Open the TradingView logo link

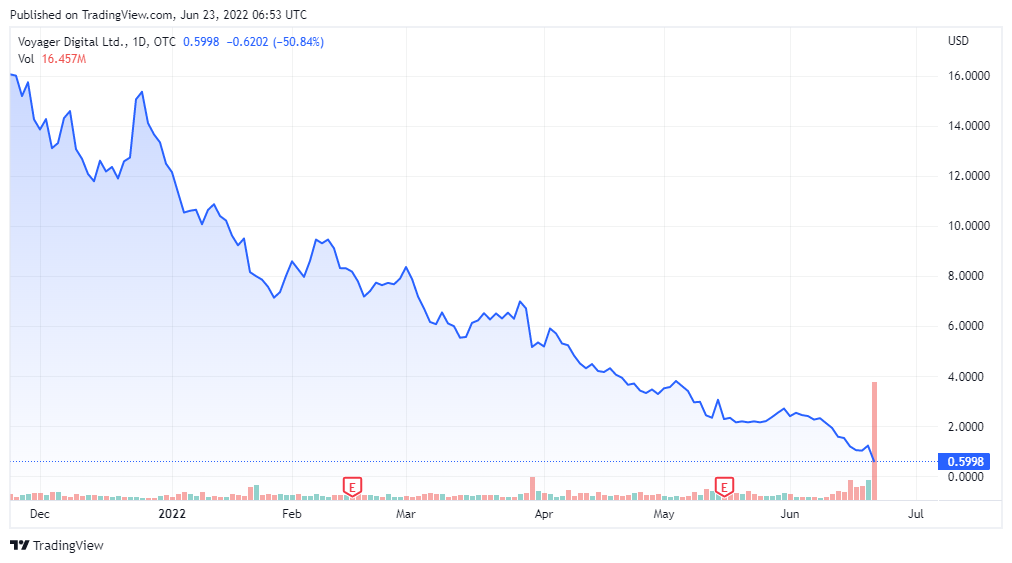point(57,546)
